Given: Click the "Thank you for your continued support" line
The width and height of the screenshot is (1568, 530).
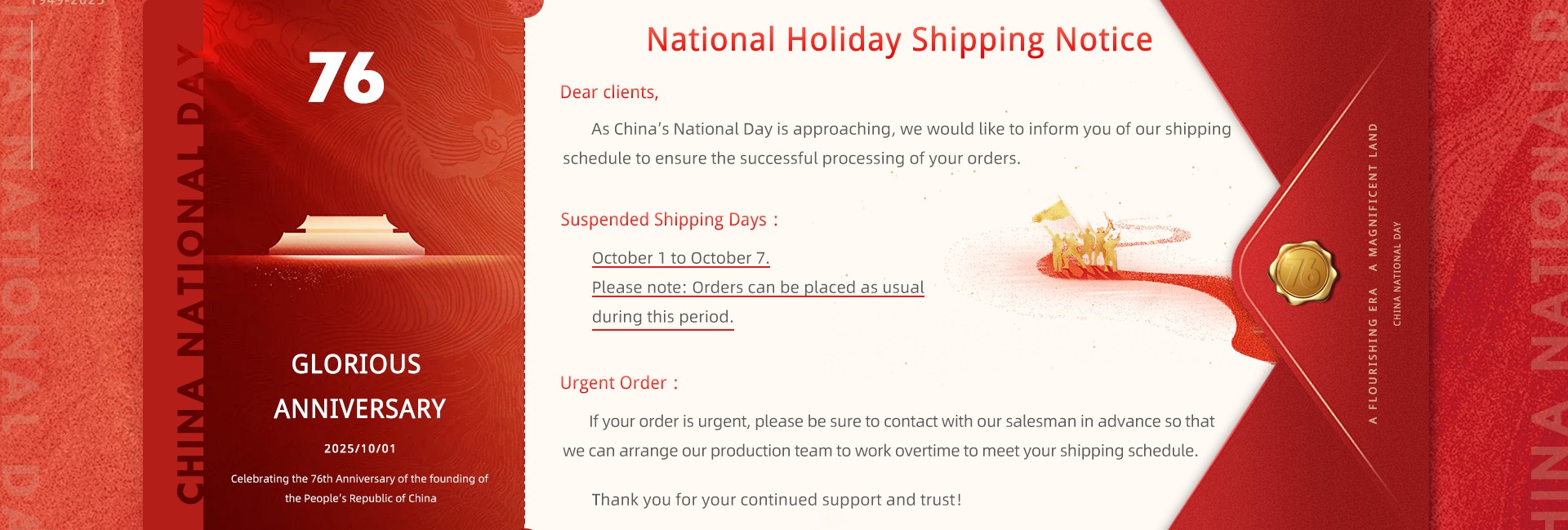Looking at the screenshot, I should pyautogui.click(x=776, y=500).
